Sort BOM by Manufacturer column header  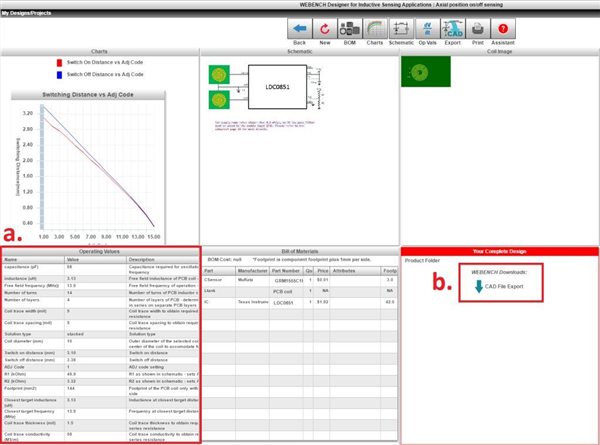coord(255,271)
